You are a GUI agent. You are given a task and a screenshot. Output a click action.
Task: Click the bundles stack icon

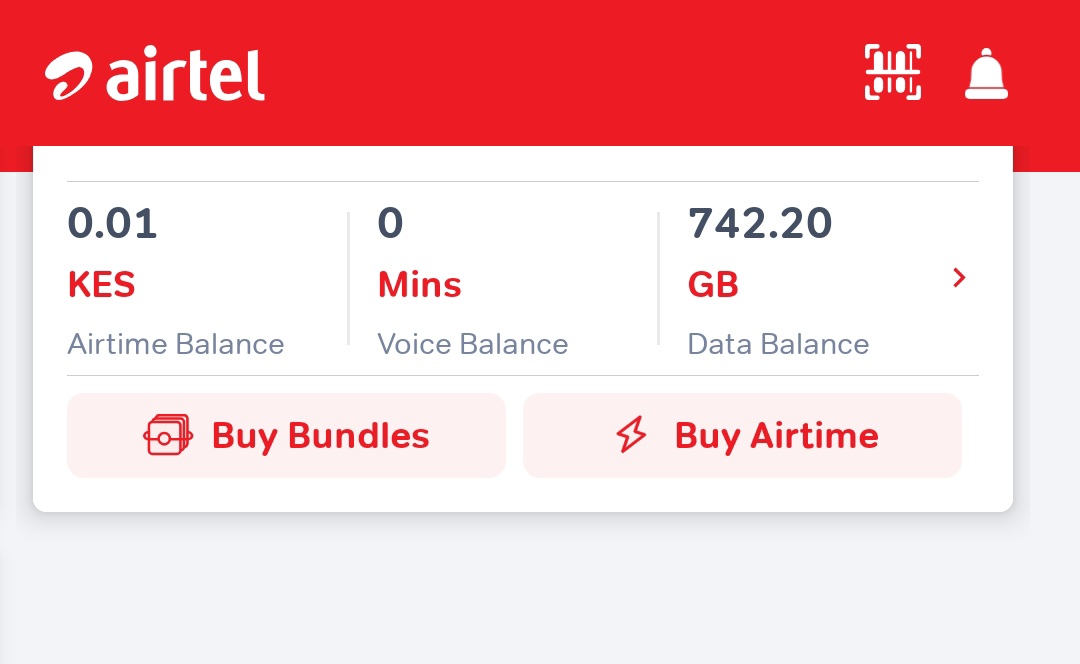[168, 436]
